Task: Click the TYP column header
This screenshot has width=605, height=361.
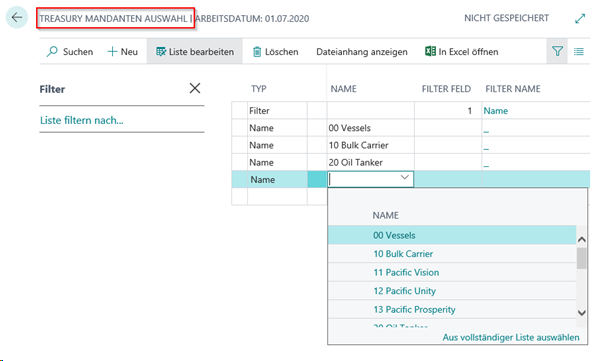Action: (x=259, y=89)
